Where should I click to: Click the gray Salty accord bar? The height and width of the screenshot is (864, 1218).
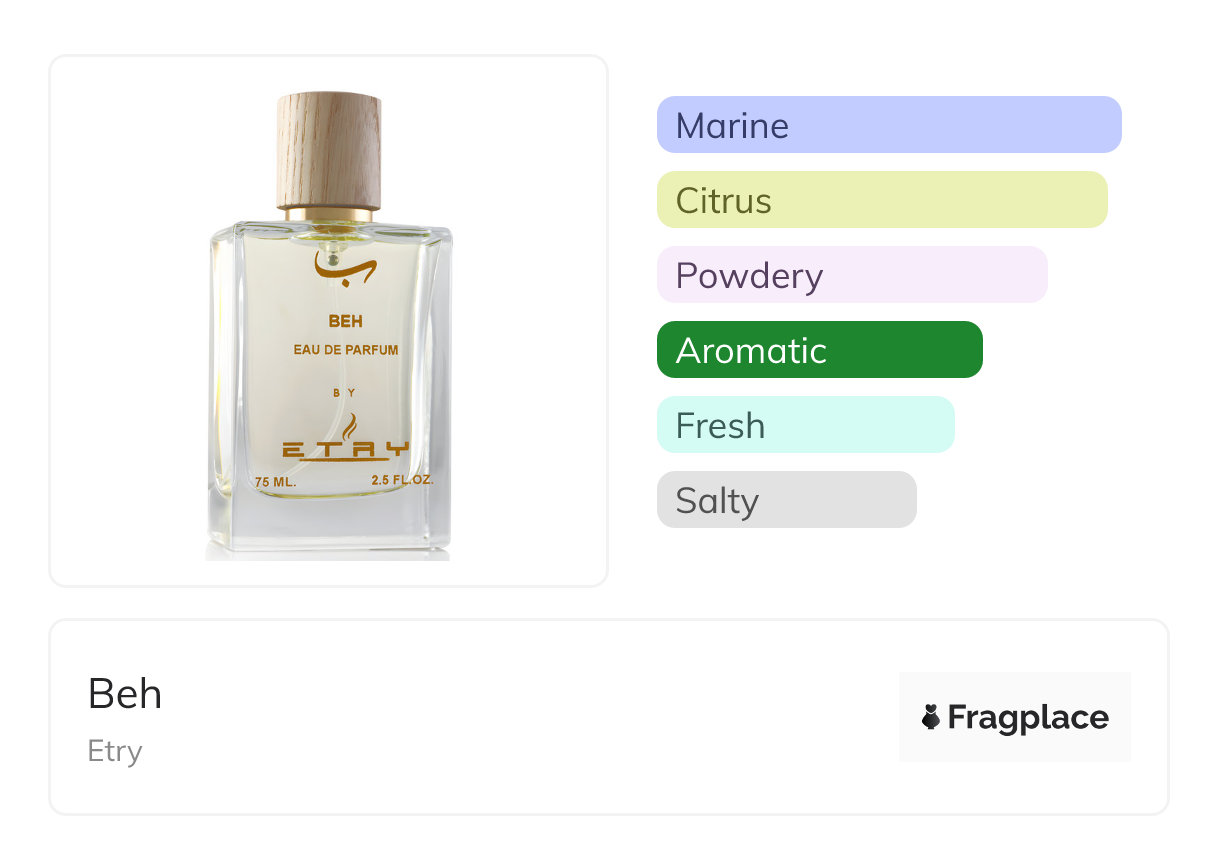[x=786, y=500]
